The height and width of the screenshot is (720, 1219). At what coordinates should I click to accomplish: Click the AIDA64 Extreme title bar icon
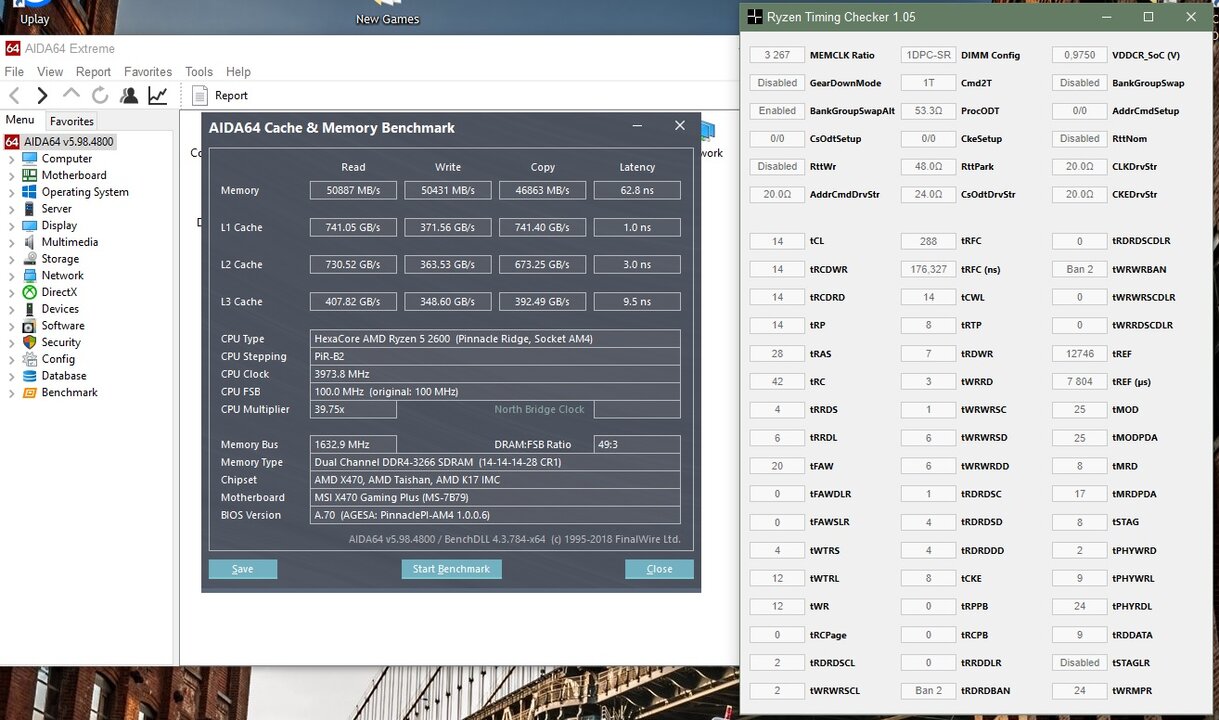click(12, 48)
